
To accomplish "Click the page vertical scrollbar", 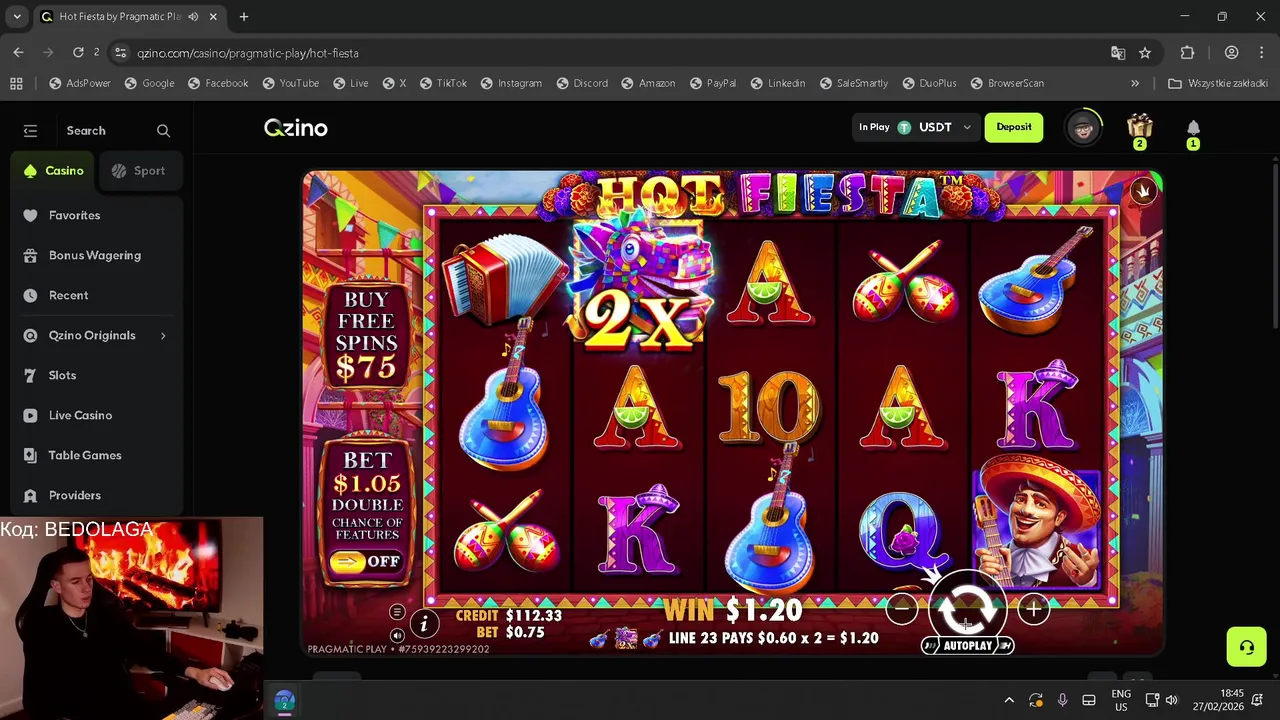I will (1274, 244).
